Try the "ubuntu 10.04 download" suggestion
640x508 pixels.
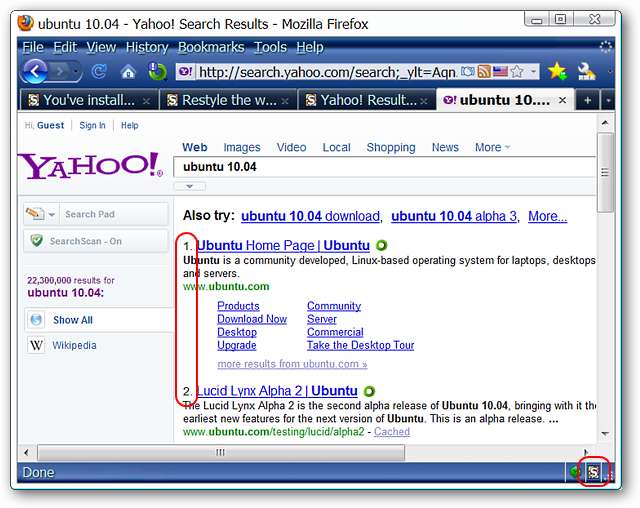[x=310, y=216]
